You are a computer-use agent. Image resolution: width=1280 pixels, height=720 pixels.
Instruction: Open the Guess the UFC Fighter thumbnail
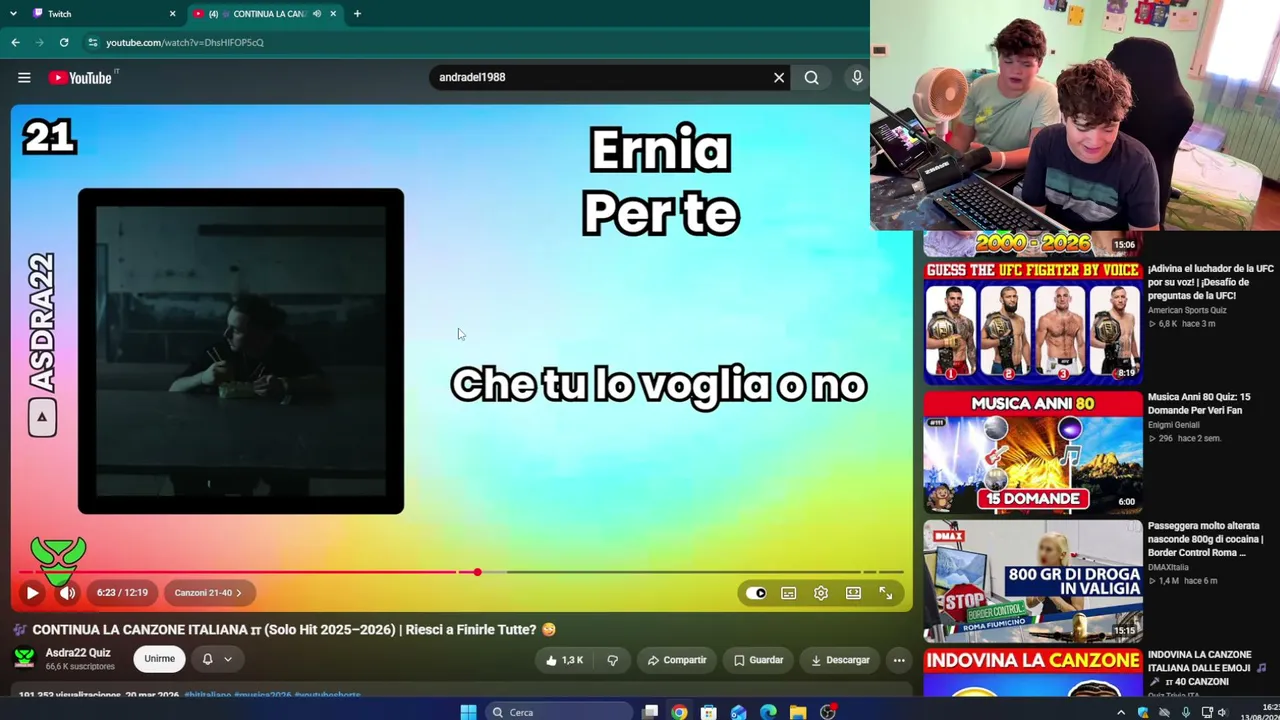tap(1033, 322)
